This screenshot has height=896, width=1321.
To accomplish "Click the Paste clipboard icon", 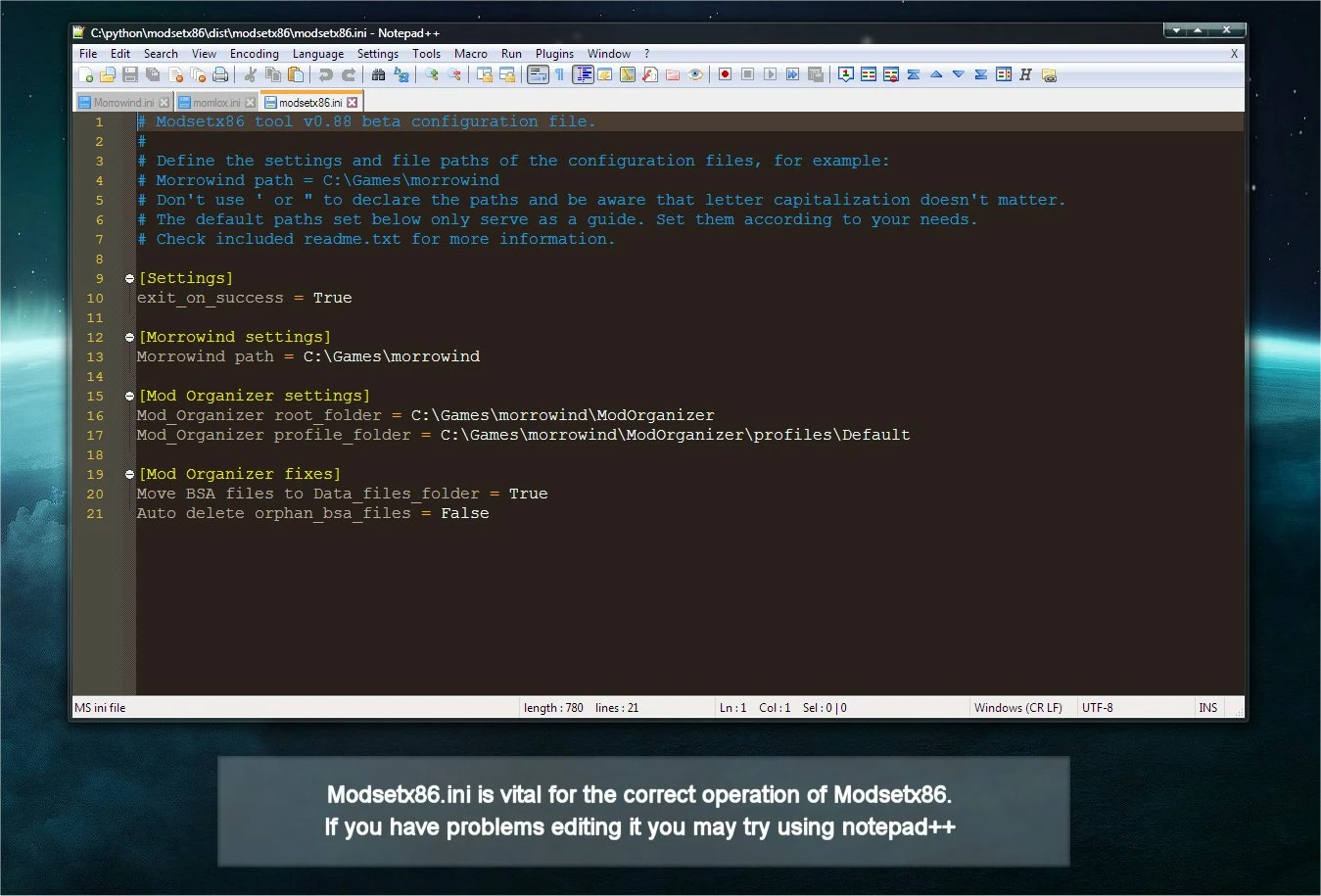I will (x=296, y=74).
